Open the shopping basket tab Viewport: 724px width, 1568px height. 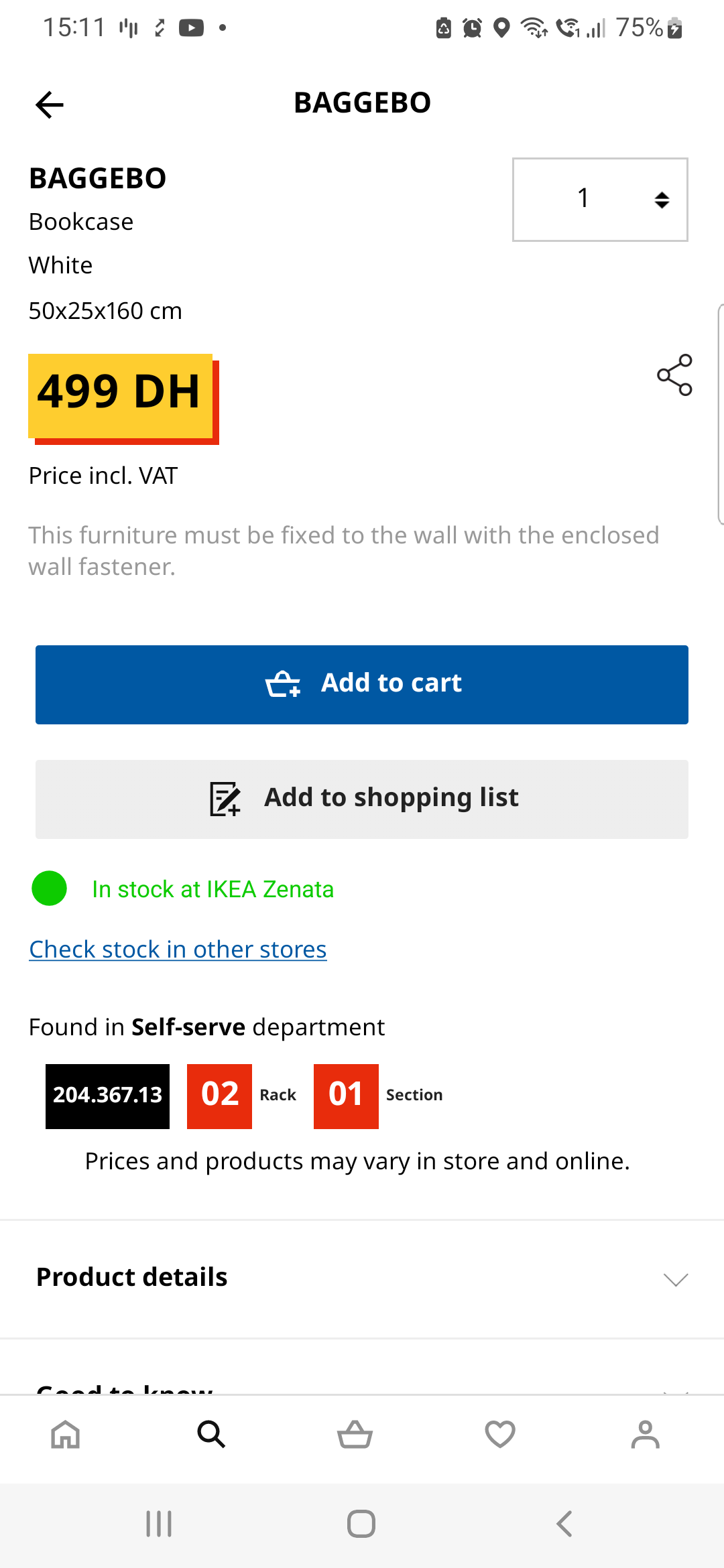coord(355,1435)
